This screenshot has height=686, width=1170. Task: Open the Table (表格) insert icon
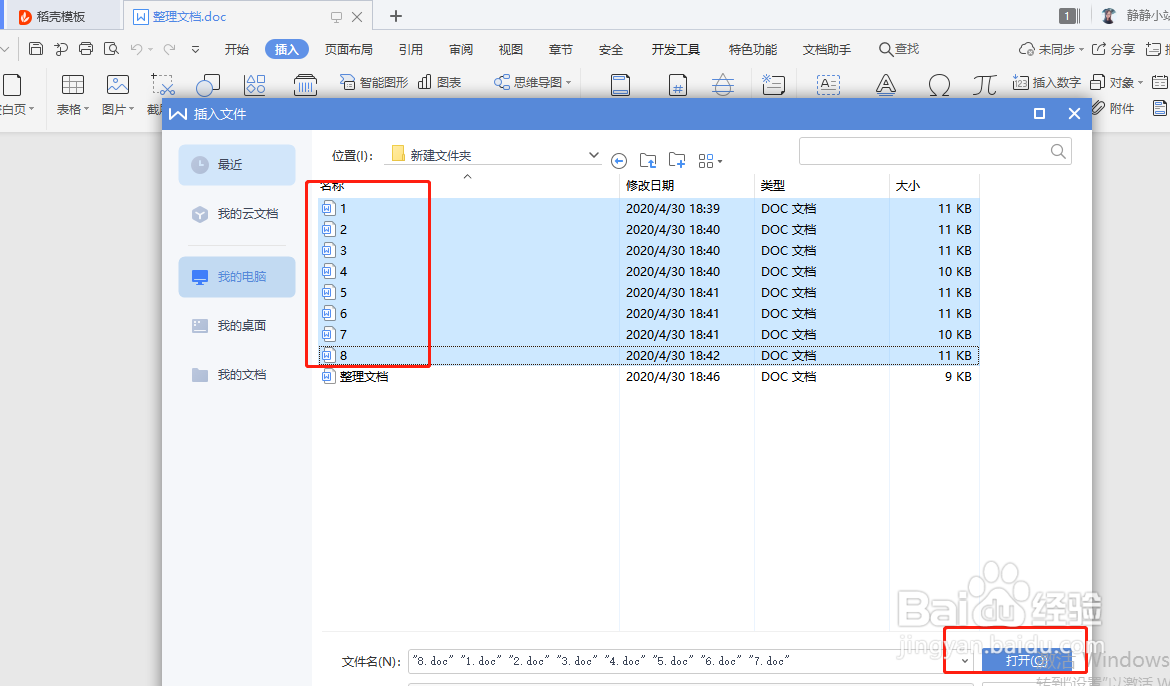point(72,85)
